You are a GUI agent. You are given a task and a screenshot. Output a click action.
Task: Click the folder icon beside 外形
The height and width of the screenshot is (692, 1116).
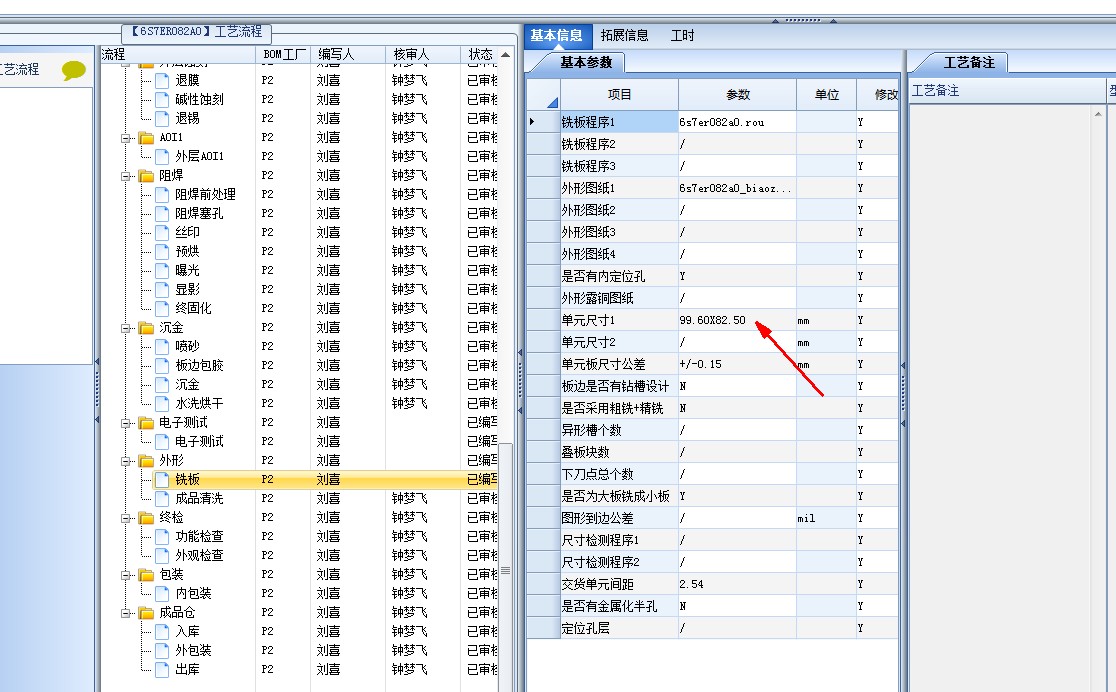point(146,461)
